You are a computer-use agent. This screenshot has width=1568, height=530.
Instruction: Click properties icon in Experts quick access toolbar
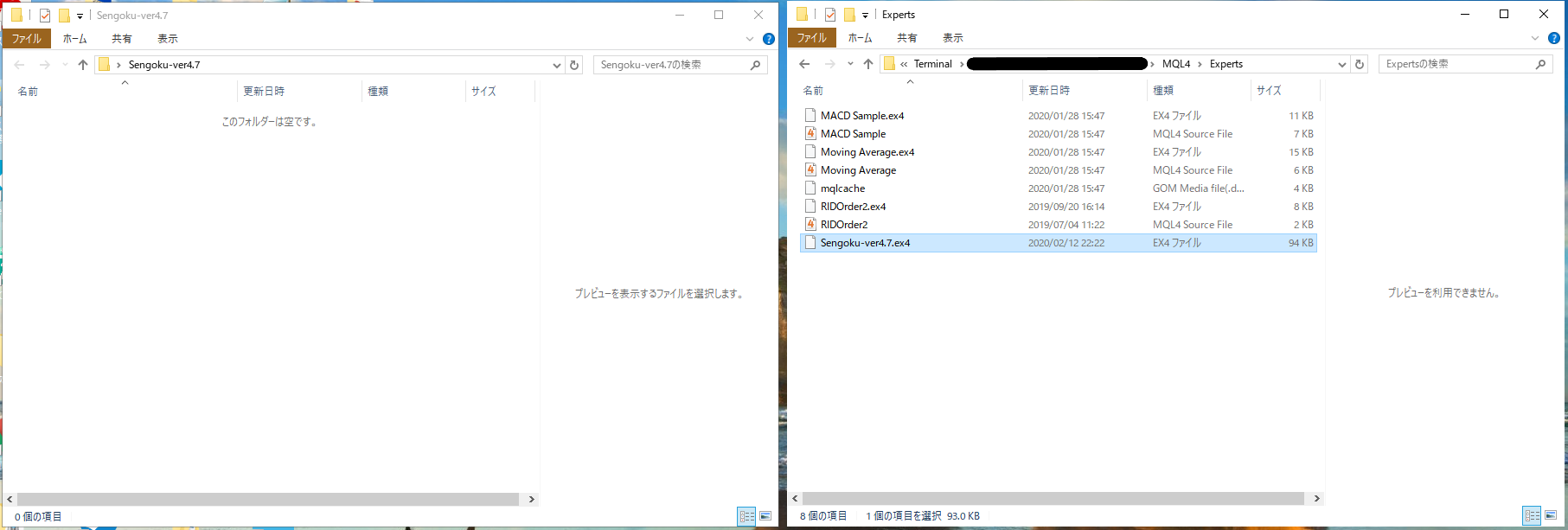830,15
